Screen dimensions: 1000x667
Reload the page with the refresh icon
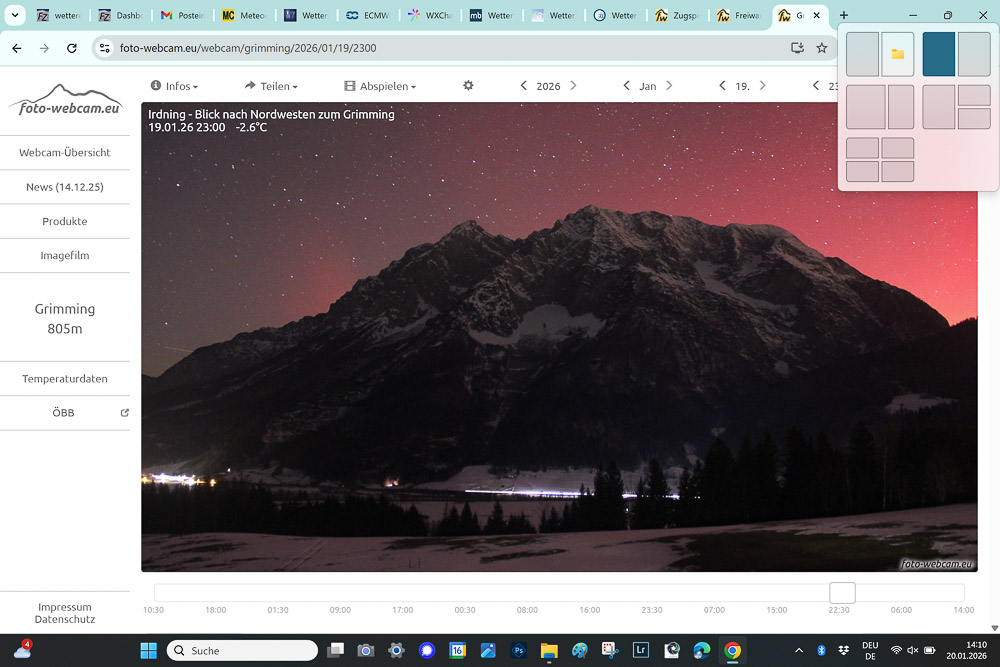point(72,48)
